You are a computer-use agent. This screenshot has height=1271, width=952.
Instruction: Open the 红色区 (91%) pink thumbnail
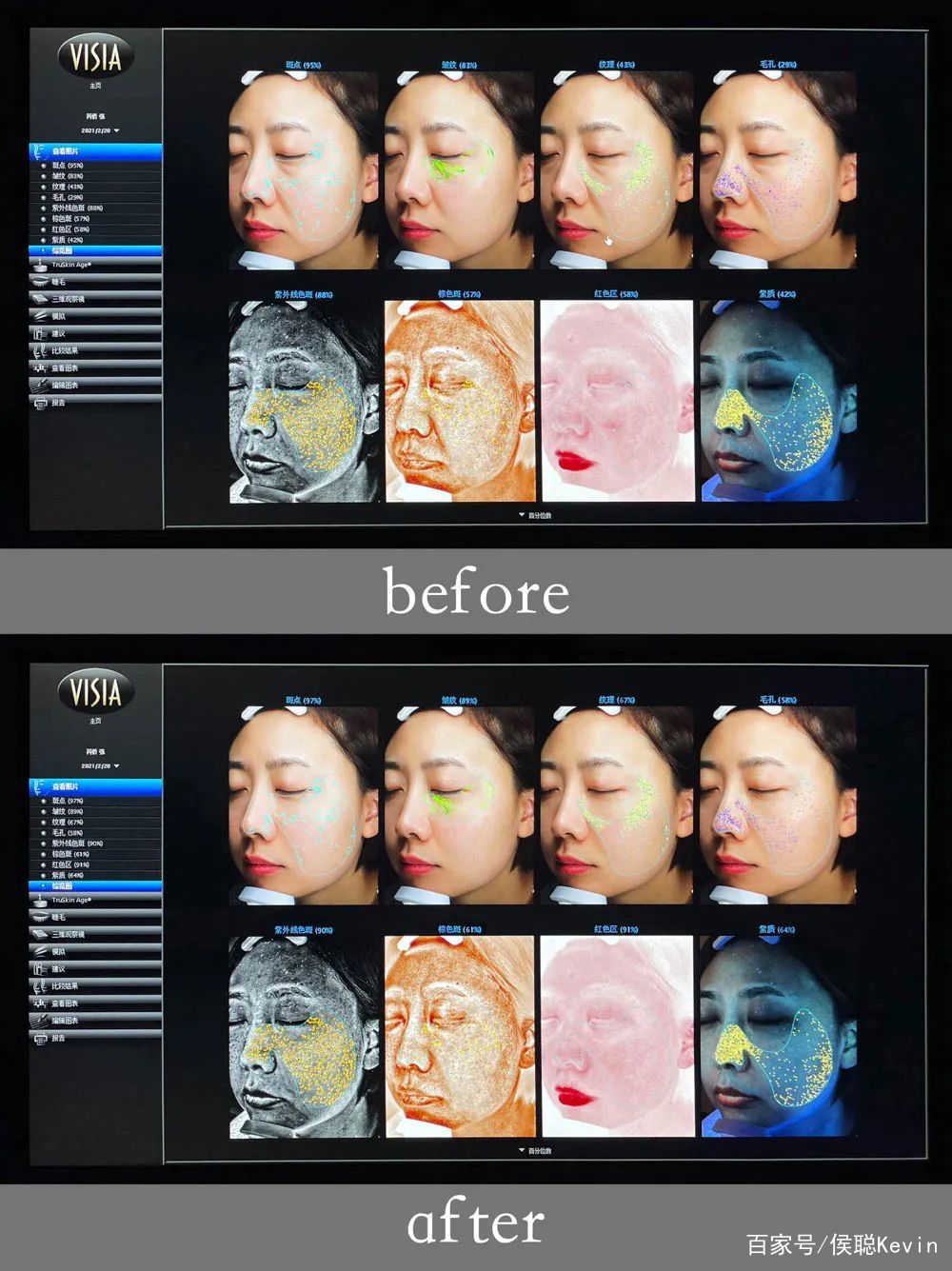pos(617,1037)
